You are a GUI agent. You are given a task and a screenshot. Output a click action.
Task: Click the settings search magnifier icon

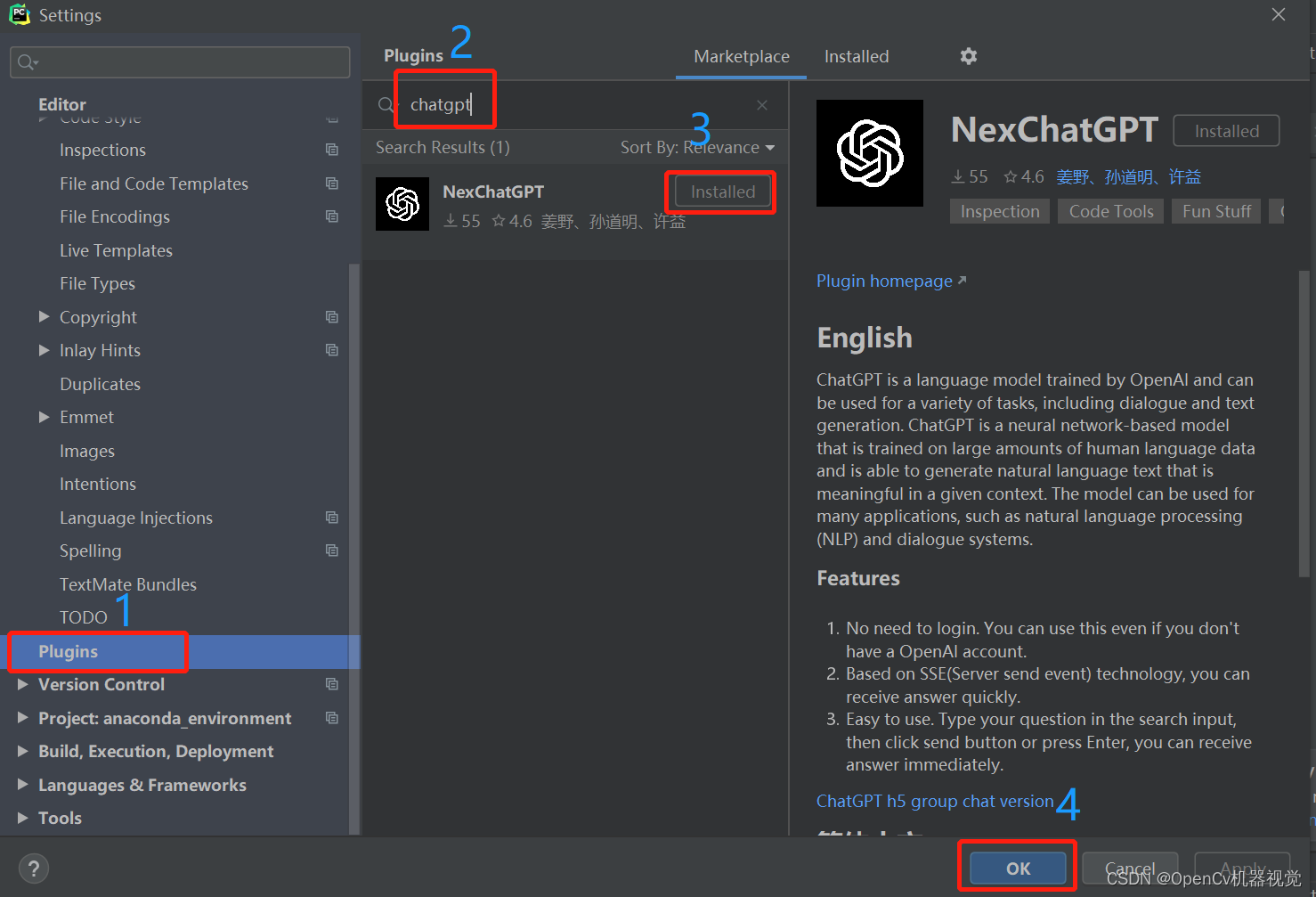click(x=27, y=61)
